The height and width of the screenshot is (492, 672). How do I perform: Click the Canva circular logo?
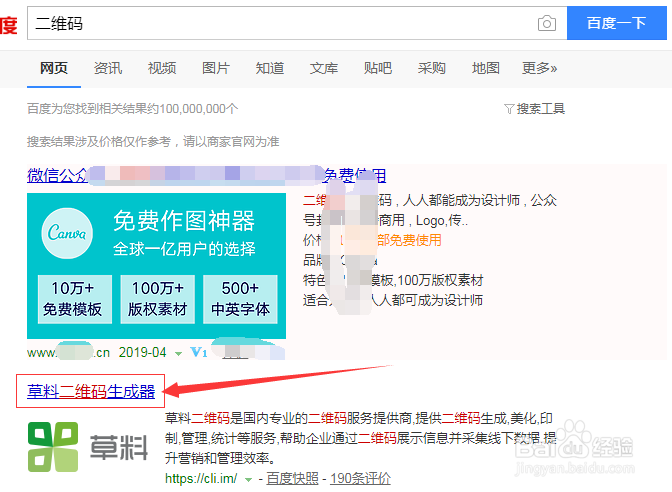pyautogui.click(x=67, y=233)
